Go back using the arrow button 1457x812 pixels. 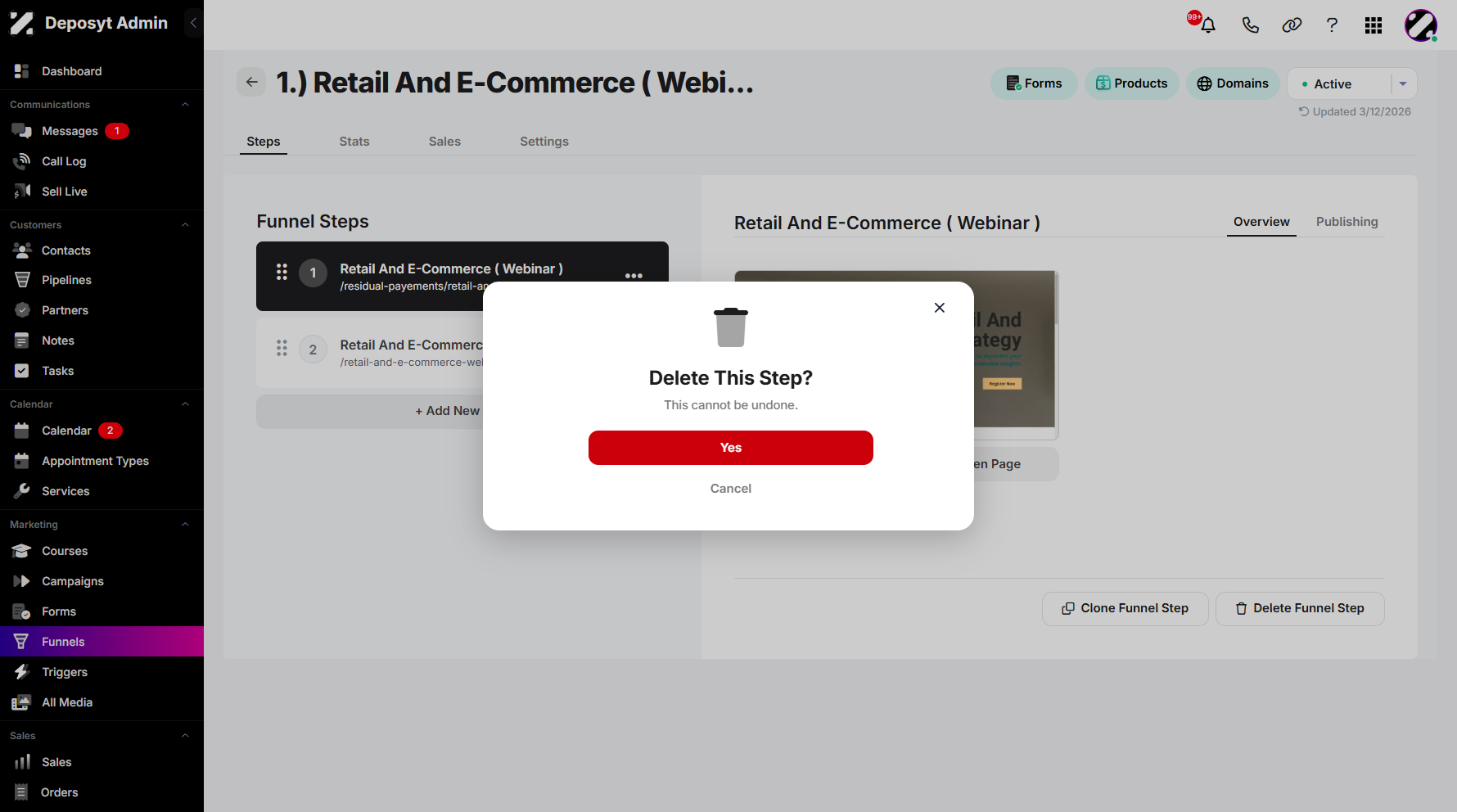(x=252, y=82)
